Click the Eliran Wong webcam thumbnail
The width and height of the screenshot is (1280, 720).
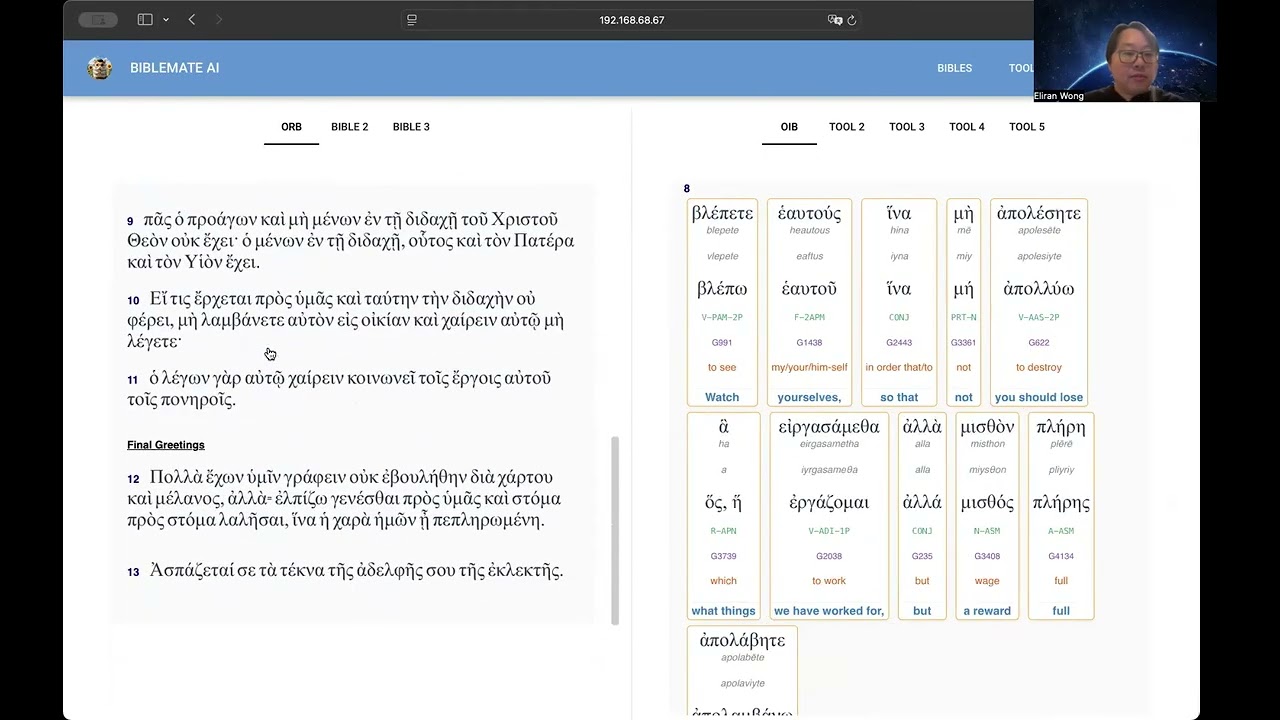pos(1125,51)
